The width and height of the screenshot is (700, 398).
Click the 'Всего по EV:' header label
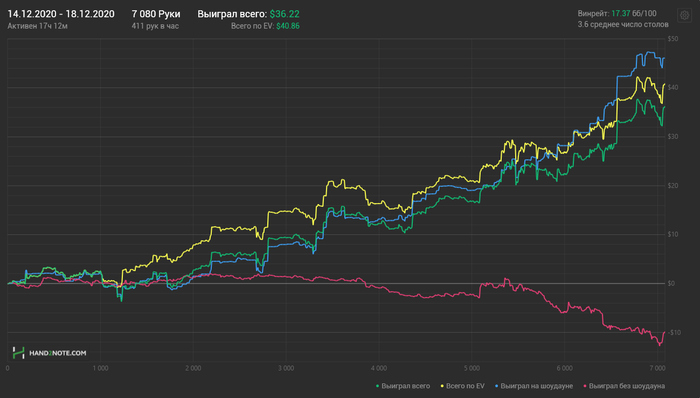click(253, 26)
